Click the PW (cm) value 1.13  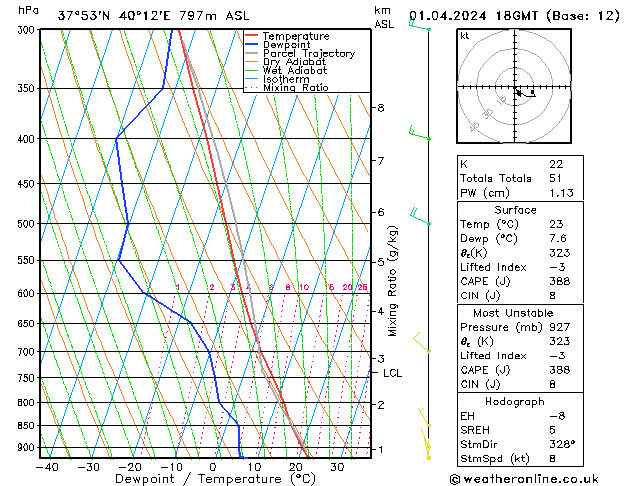tap(562, 193)
